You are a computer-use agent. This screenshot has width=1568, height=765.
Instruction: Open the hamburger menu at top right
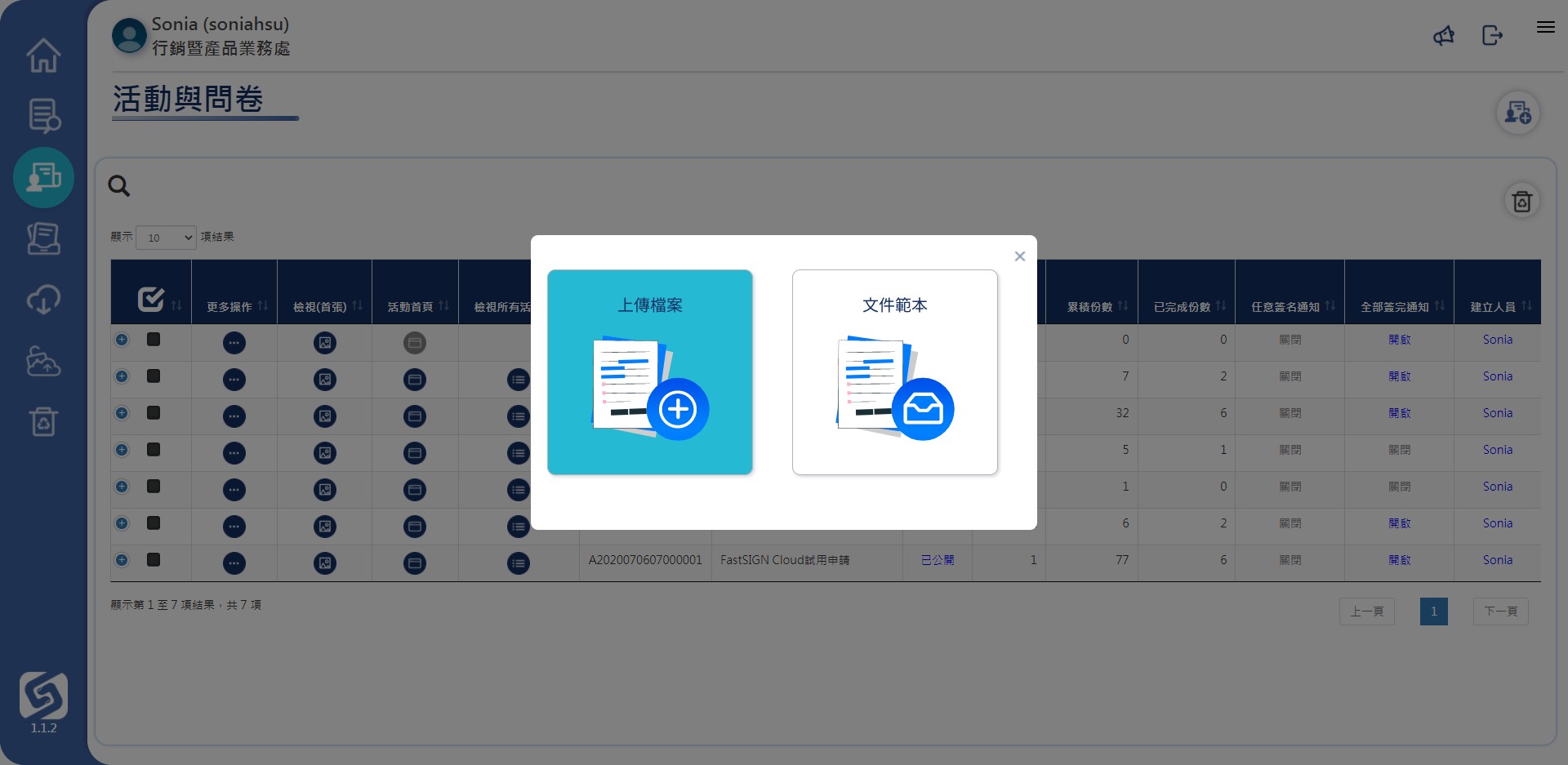[x=1545, y=27]
